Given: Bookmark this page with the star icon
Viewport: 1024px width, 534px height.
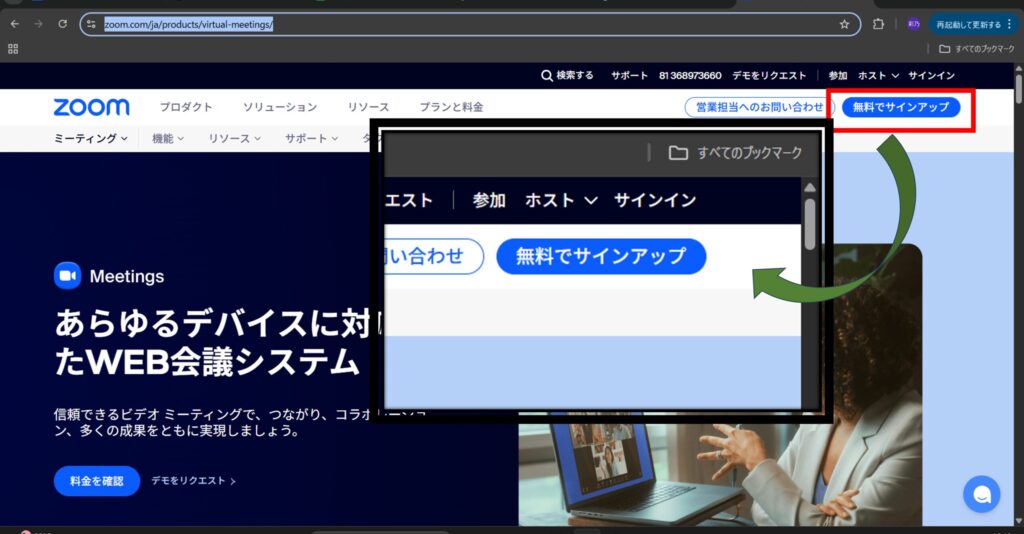Looking at the screenshot, I should [844, 24].
